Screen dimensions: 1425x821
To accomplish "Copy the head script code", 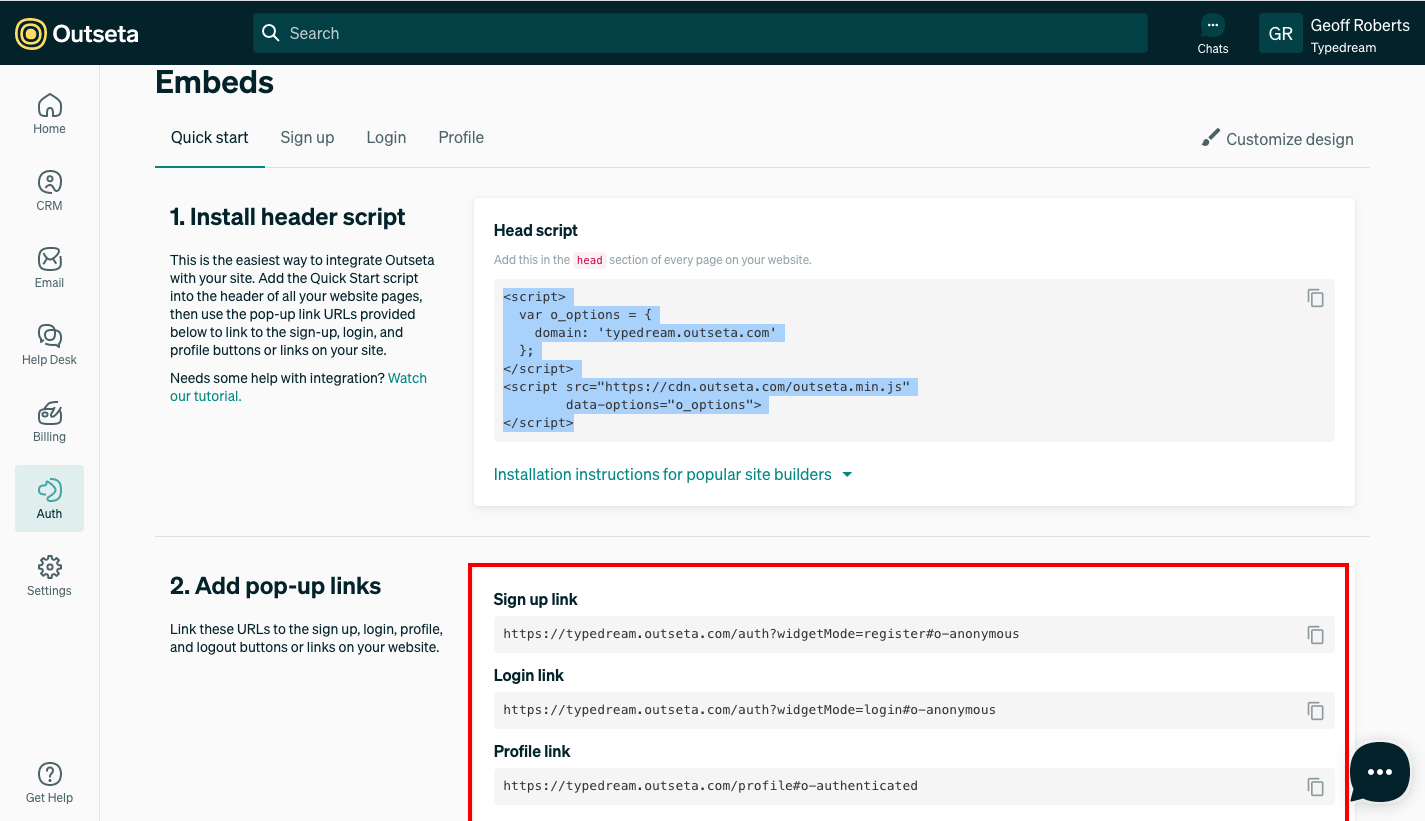I will [1316, 298].
